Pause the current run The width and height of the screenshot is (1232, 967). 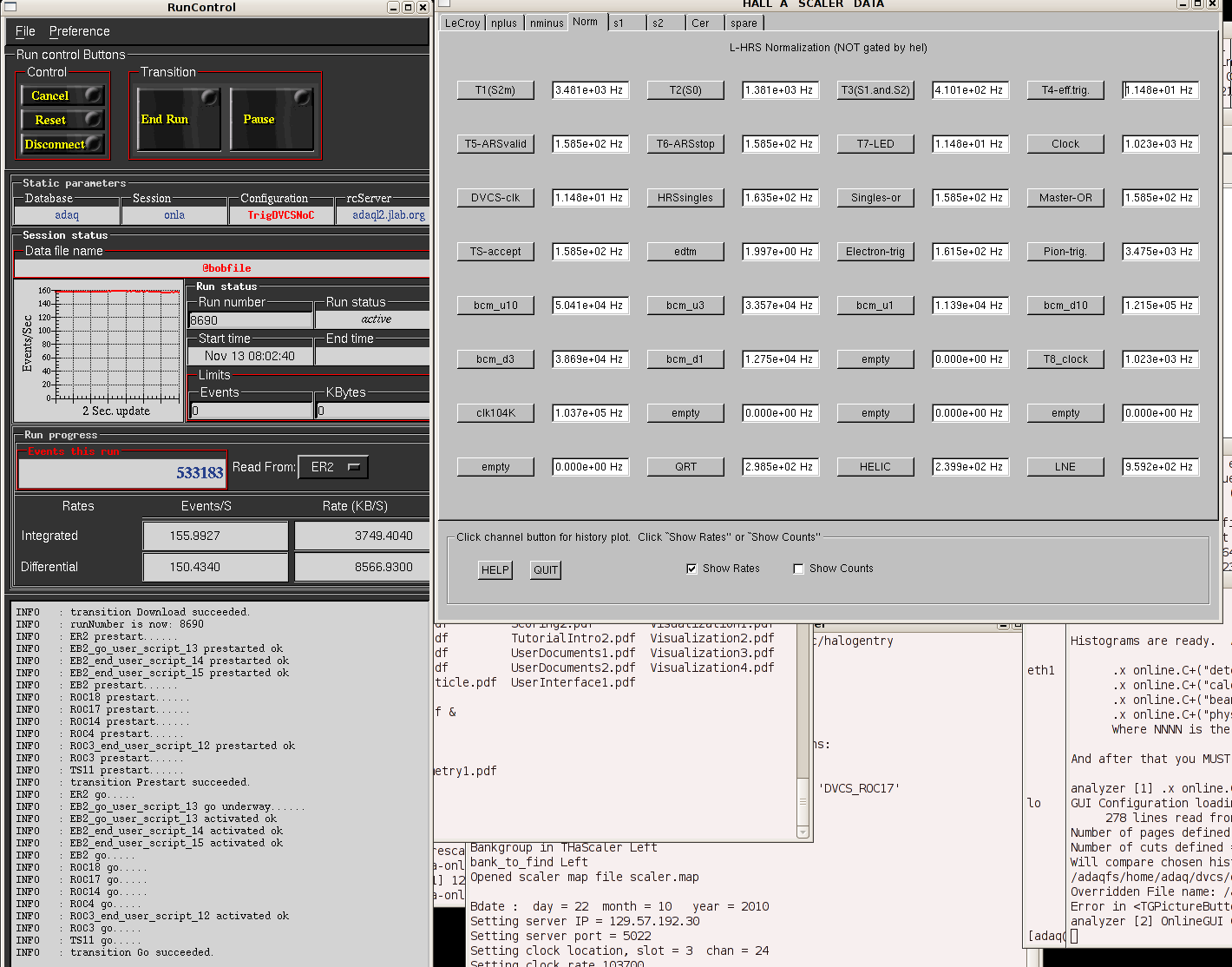click(272, 119)
